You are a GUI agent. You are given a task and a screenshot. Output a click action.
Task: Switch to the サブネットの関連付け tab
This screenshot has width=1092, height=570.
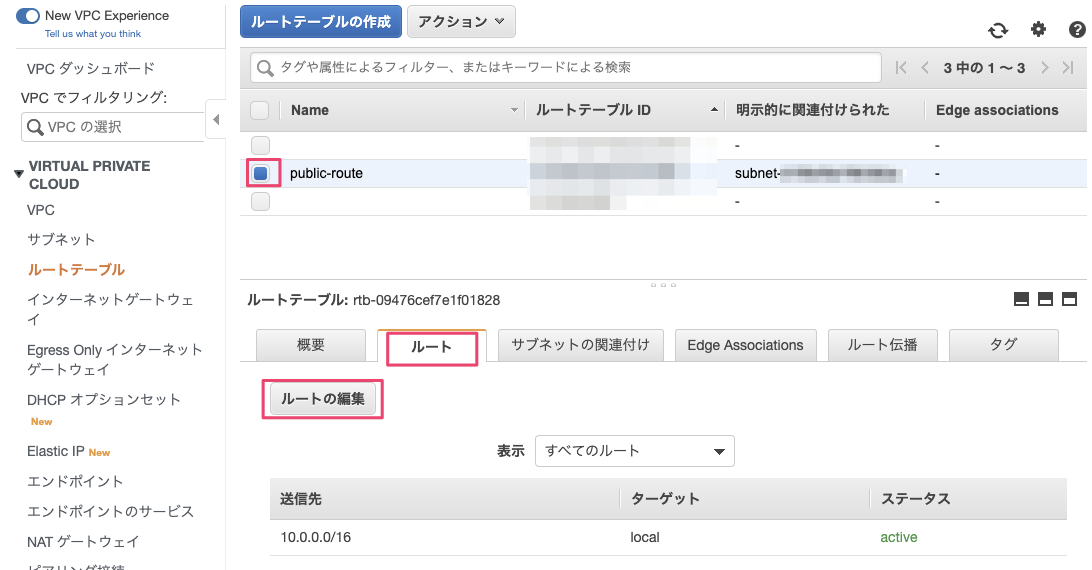point(580,345)
